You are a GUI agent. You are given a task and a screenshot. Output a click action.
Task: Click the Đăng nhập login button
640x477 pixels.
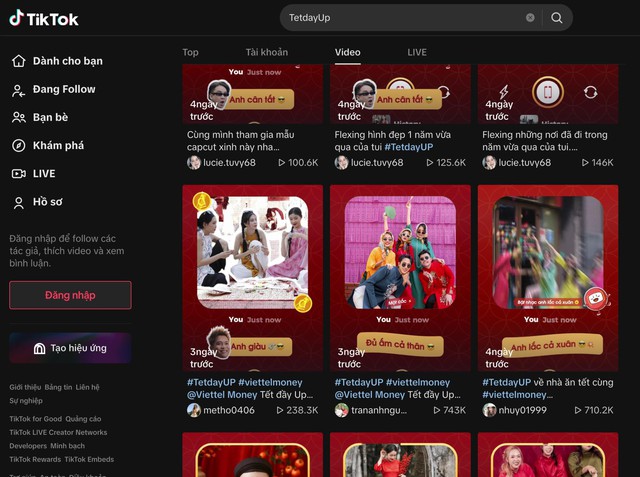pos(70,295)
